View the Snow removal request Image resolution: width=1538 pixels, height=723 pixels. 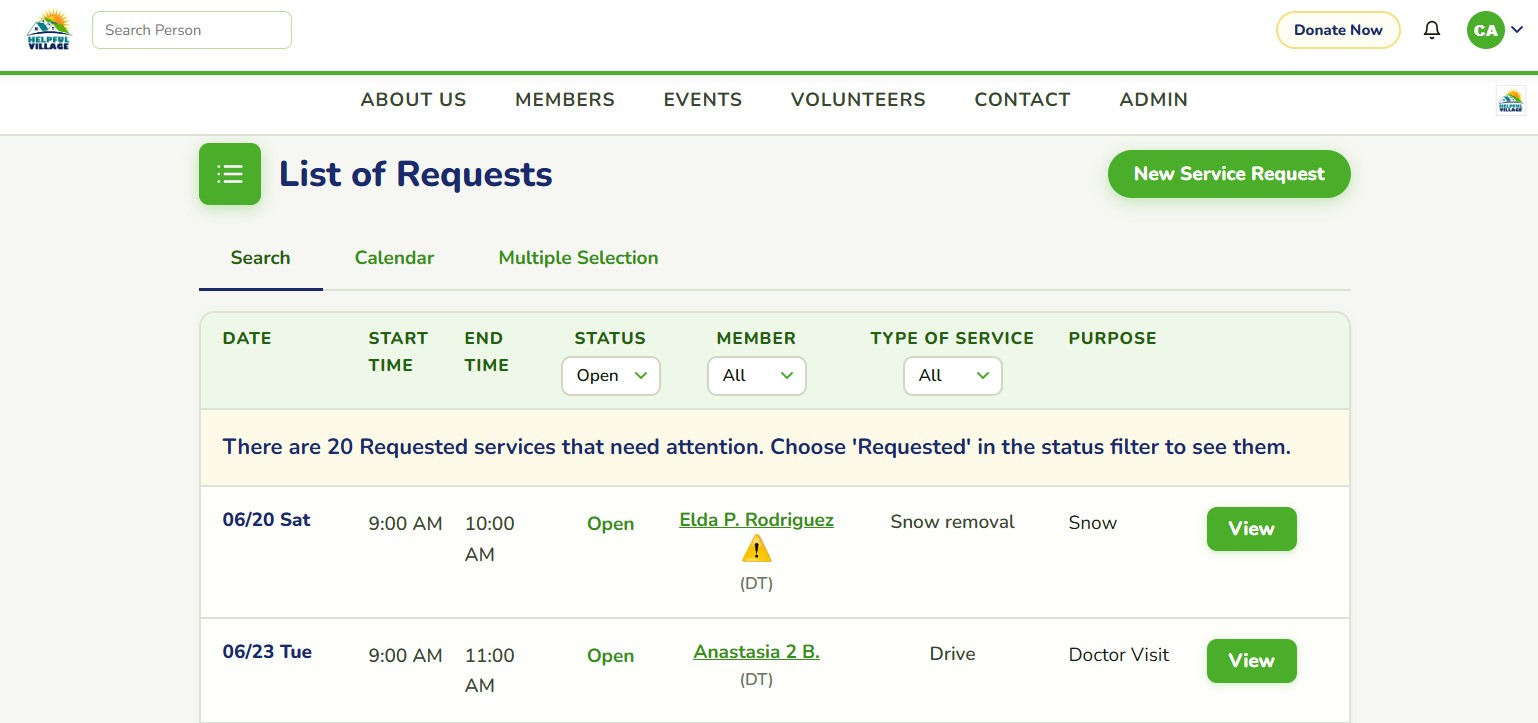pyautogui.click(x=1252, y=529)
